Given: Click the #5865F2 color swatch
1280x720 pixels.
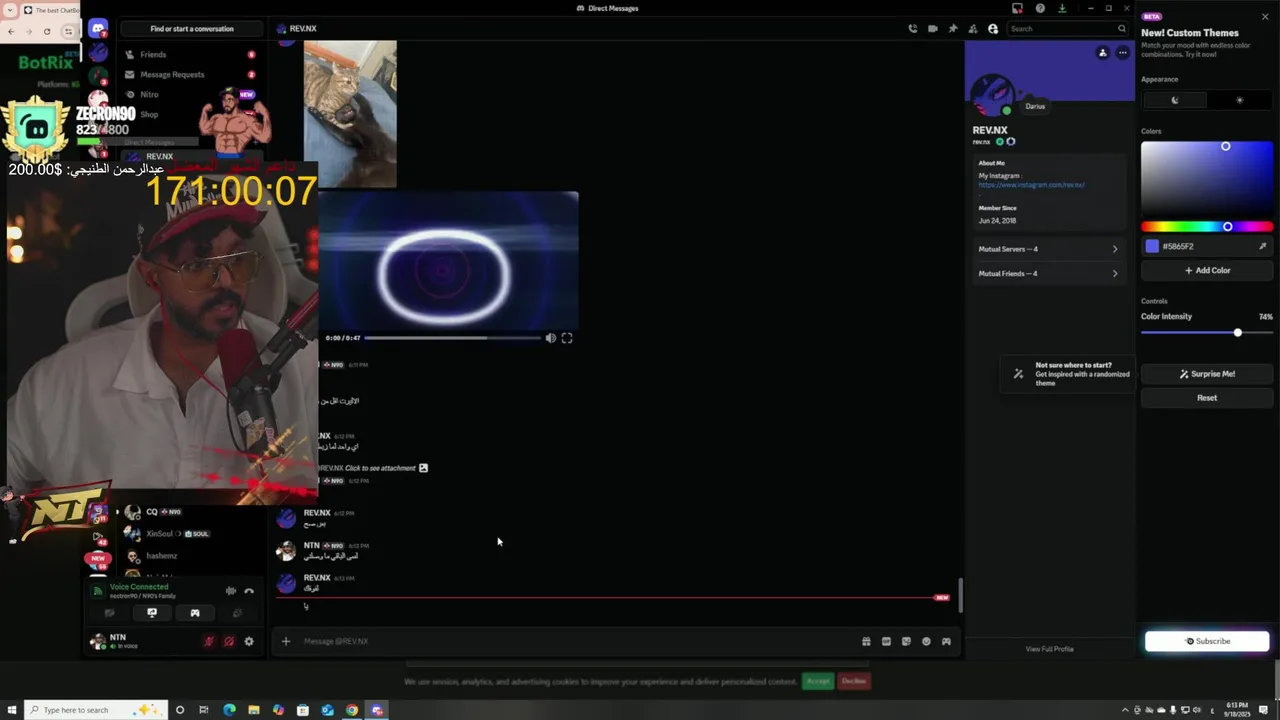Looking at the screenshot, I should (x=1152, y=246).
